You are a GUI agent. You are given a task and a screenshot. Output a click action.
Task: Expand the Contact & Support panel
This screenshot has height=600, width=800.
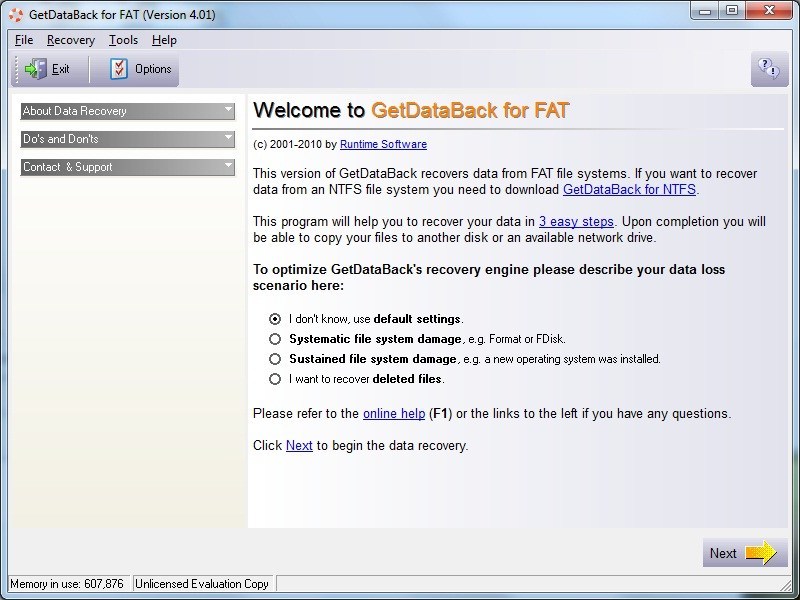click(127, 167)
